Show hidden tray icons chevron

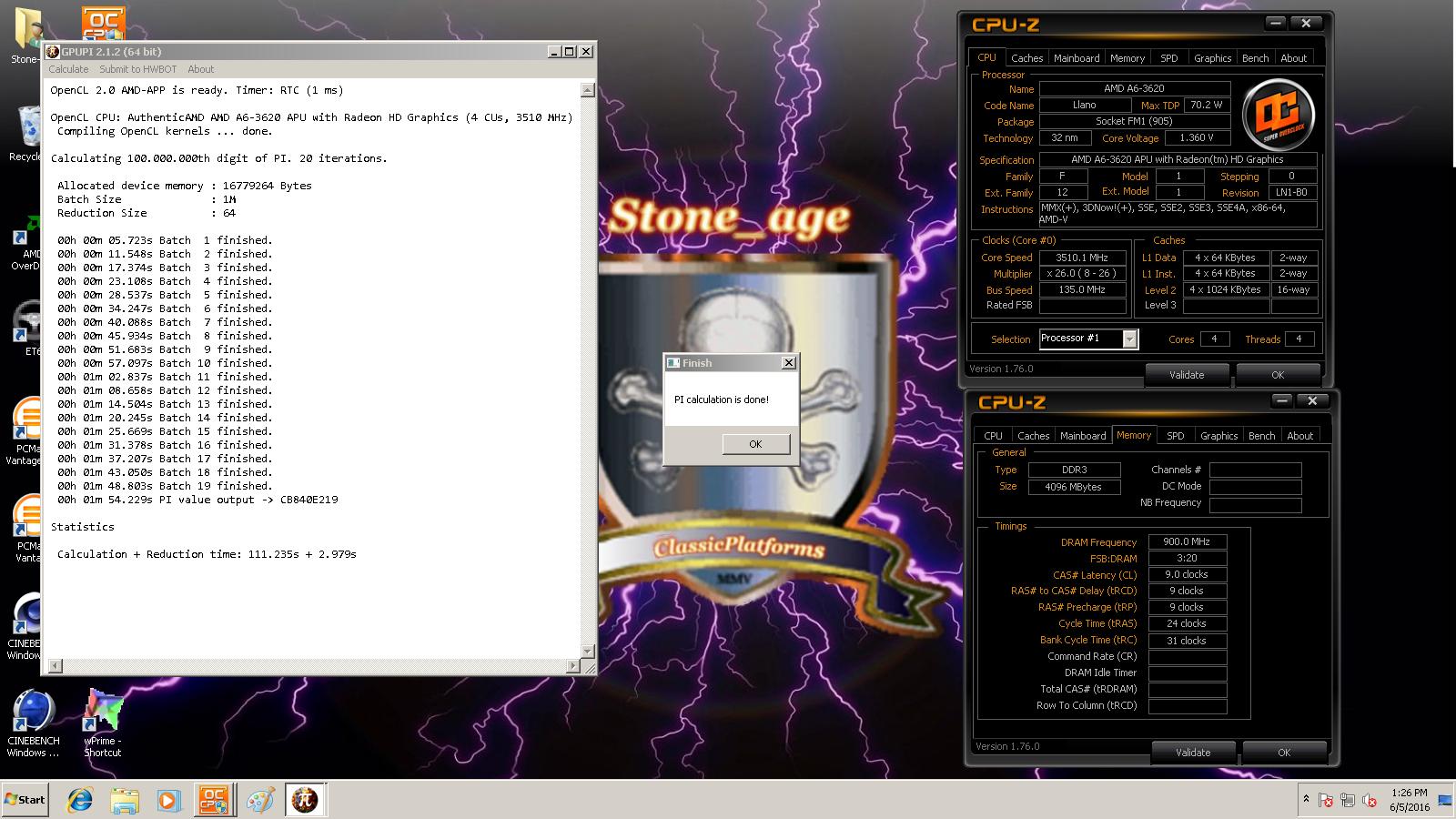point(1306,799)
